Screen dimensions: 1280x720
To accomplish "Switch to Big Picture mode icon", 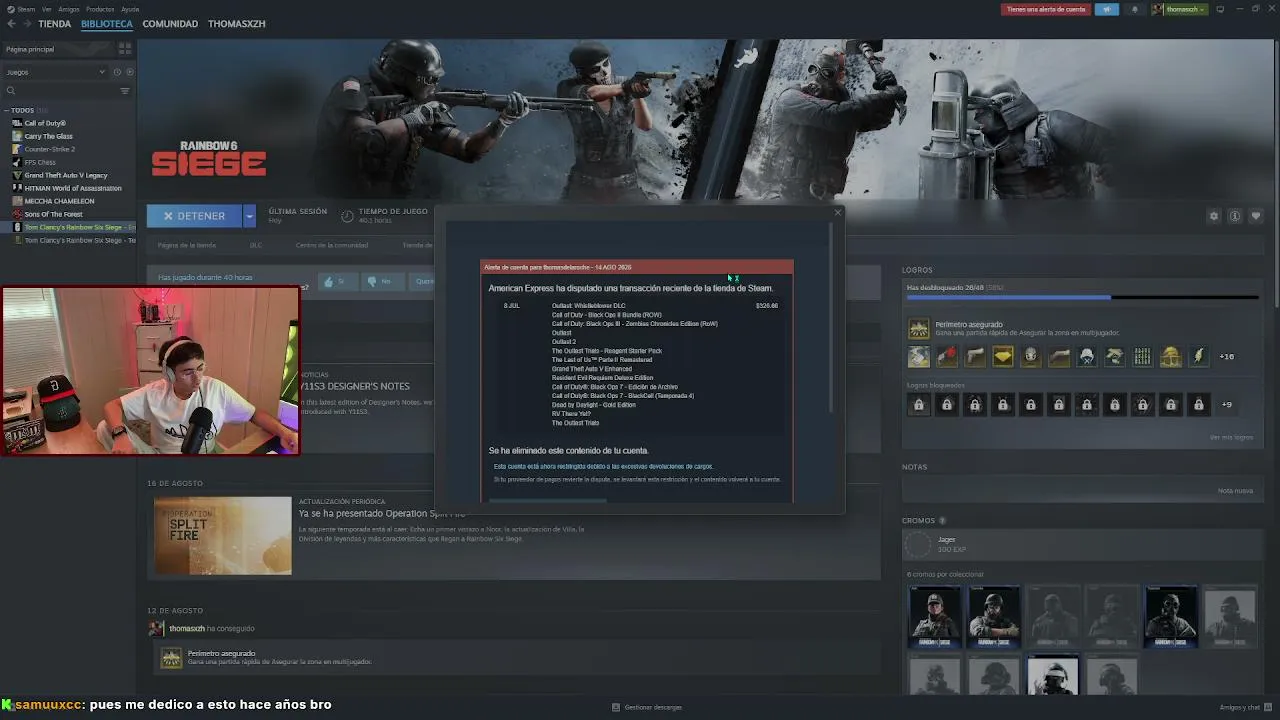I will click(1220, 9).
